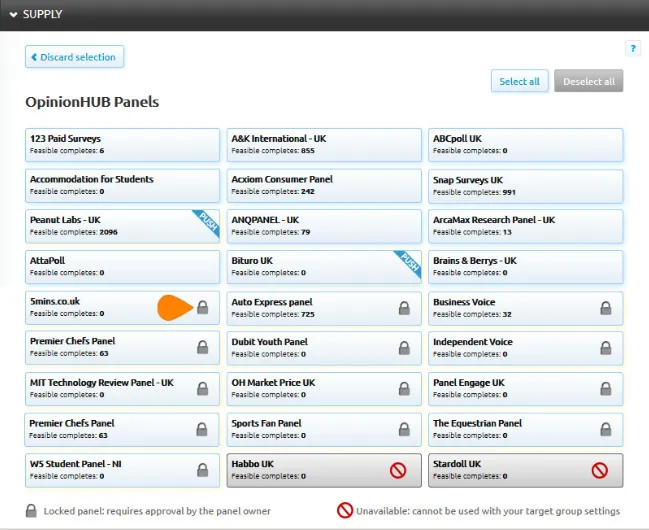Select the ArcaMax Research Panel - UK

pos(526,226)
